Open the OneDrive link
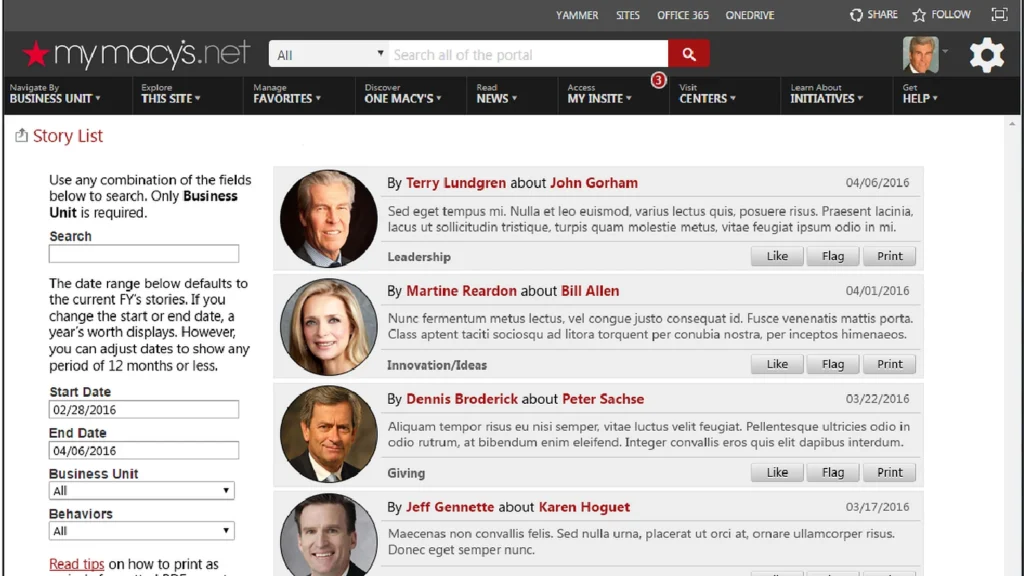Screen dimensions: 1024x576 coord(750,15)
